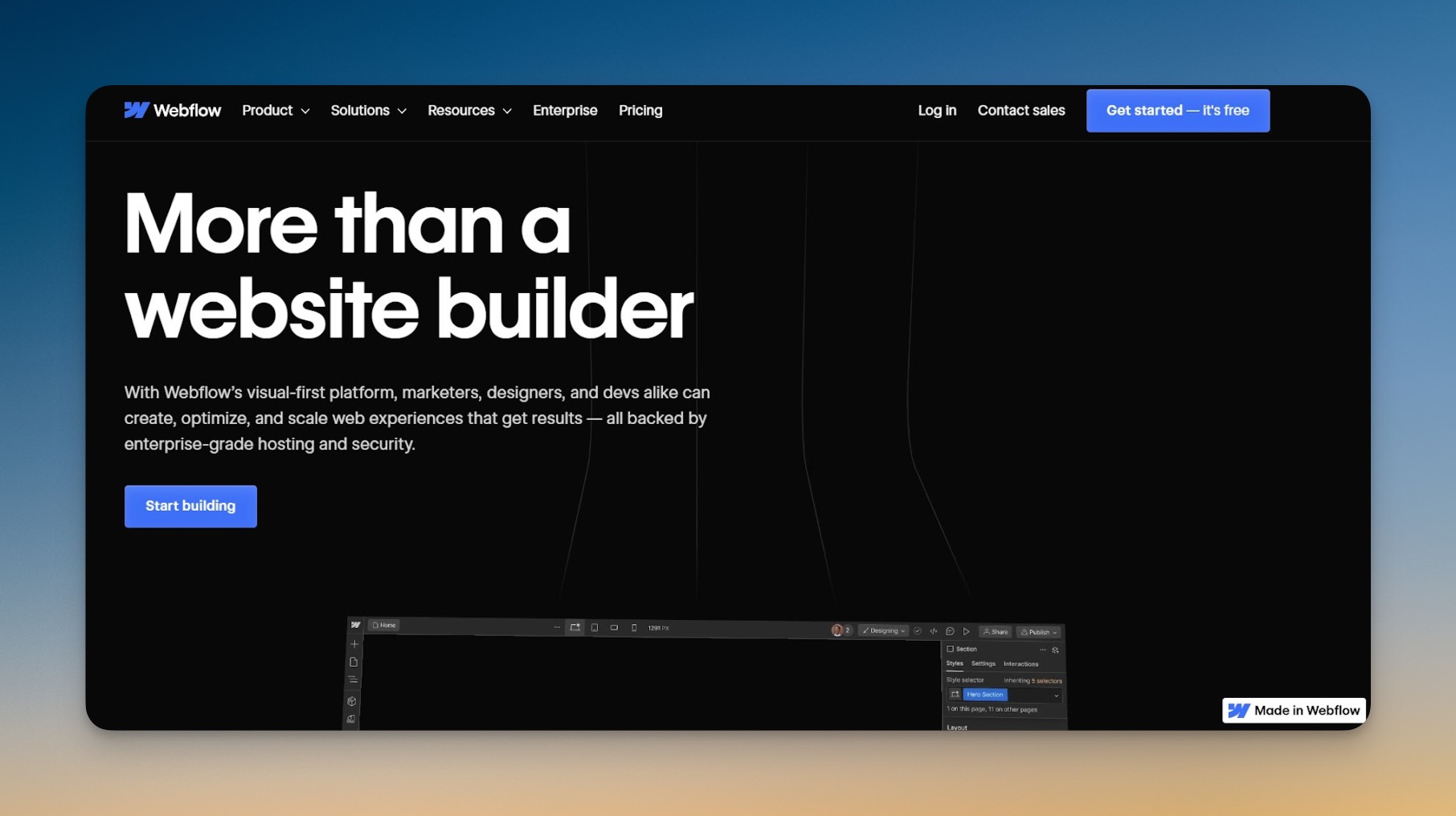Click the Made in Webflow badge

[x=1294, y=710]
